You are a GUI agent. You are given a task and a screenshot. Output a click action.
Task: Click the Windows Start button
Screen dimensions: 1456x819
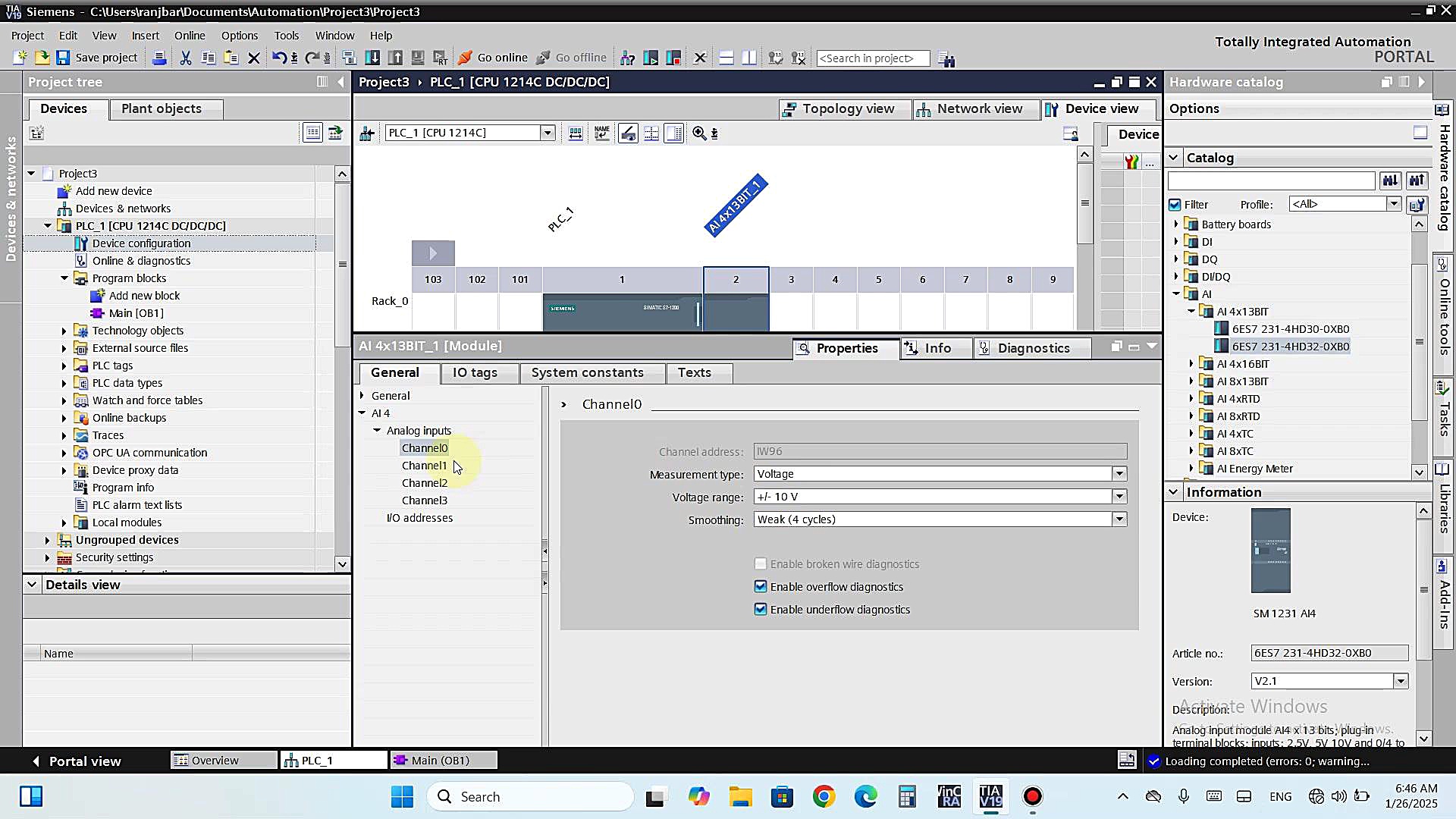[x=402, y=797]
